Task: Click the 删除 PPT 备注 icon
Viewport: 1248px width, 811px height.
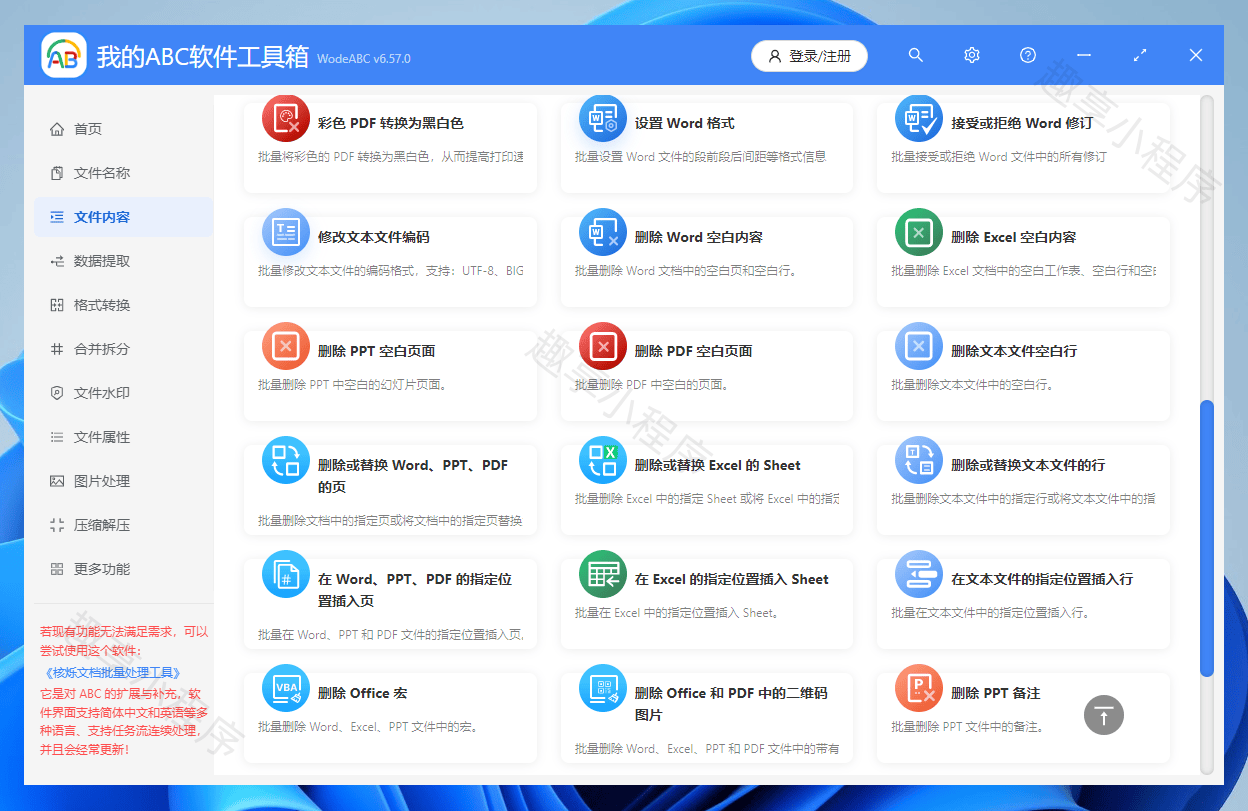Action: pyautogui.click(x=919, y=689)
